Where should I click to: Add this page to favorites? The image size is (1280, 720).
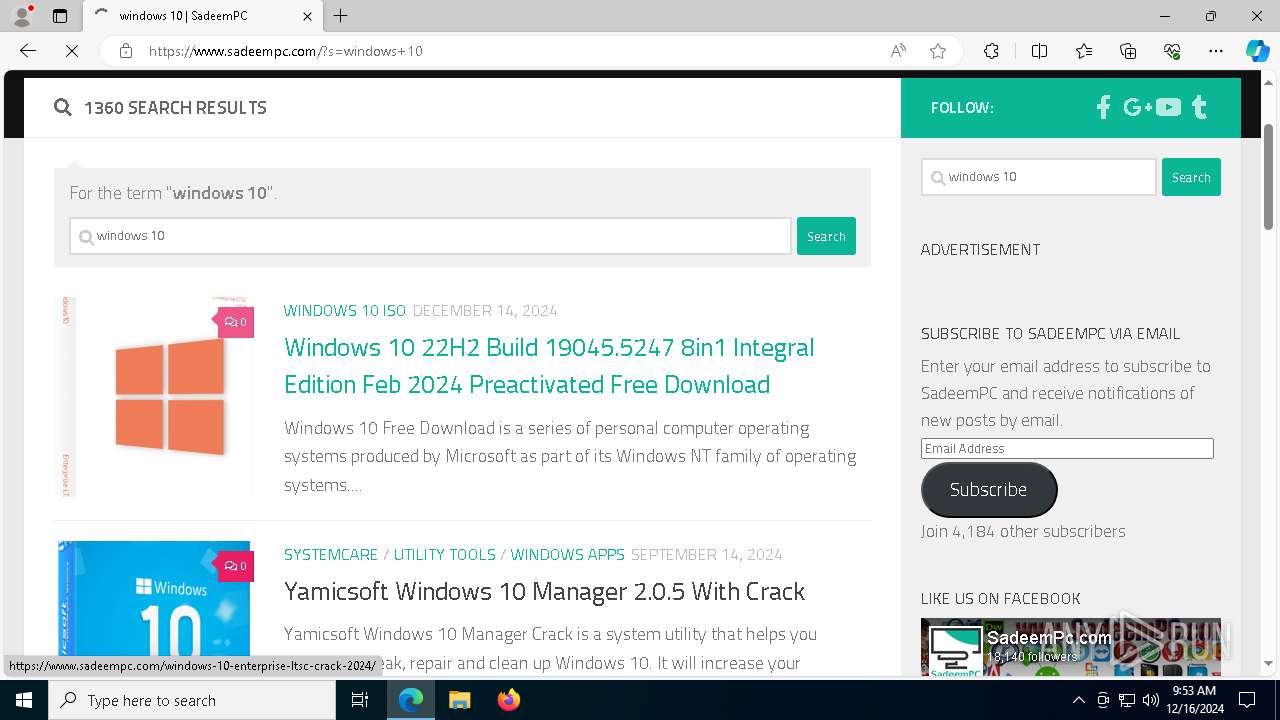click(938, 51)
